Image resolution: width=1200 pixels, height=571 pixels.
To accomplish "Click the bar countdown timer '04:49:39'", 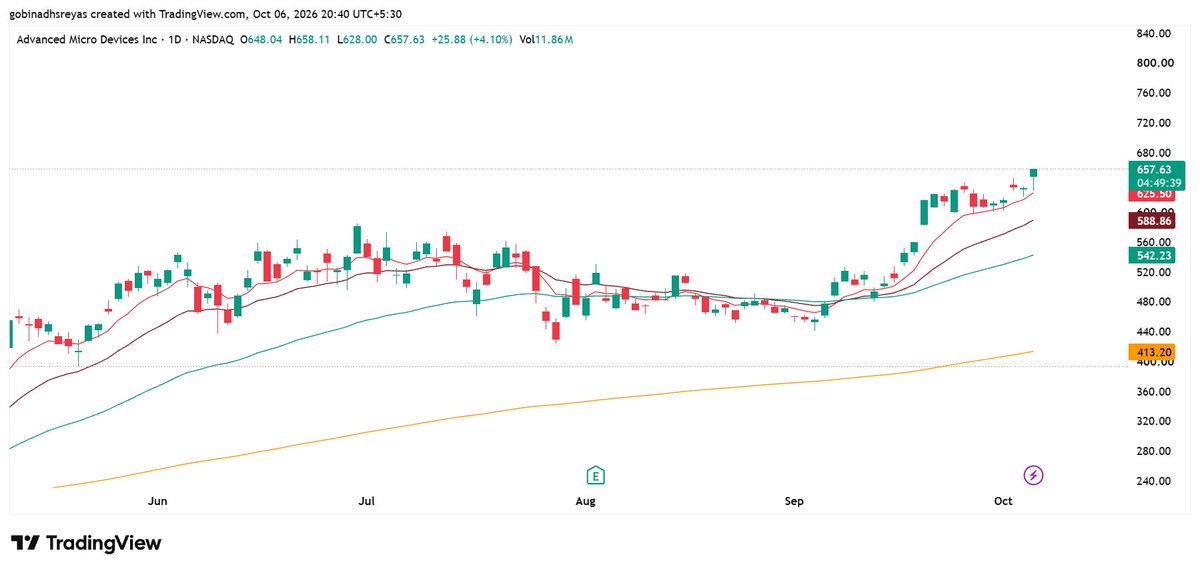I will point(1157,183).
